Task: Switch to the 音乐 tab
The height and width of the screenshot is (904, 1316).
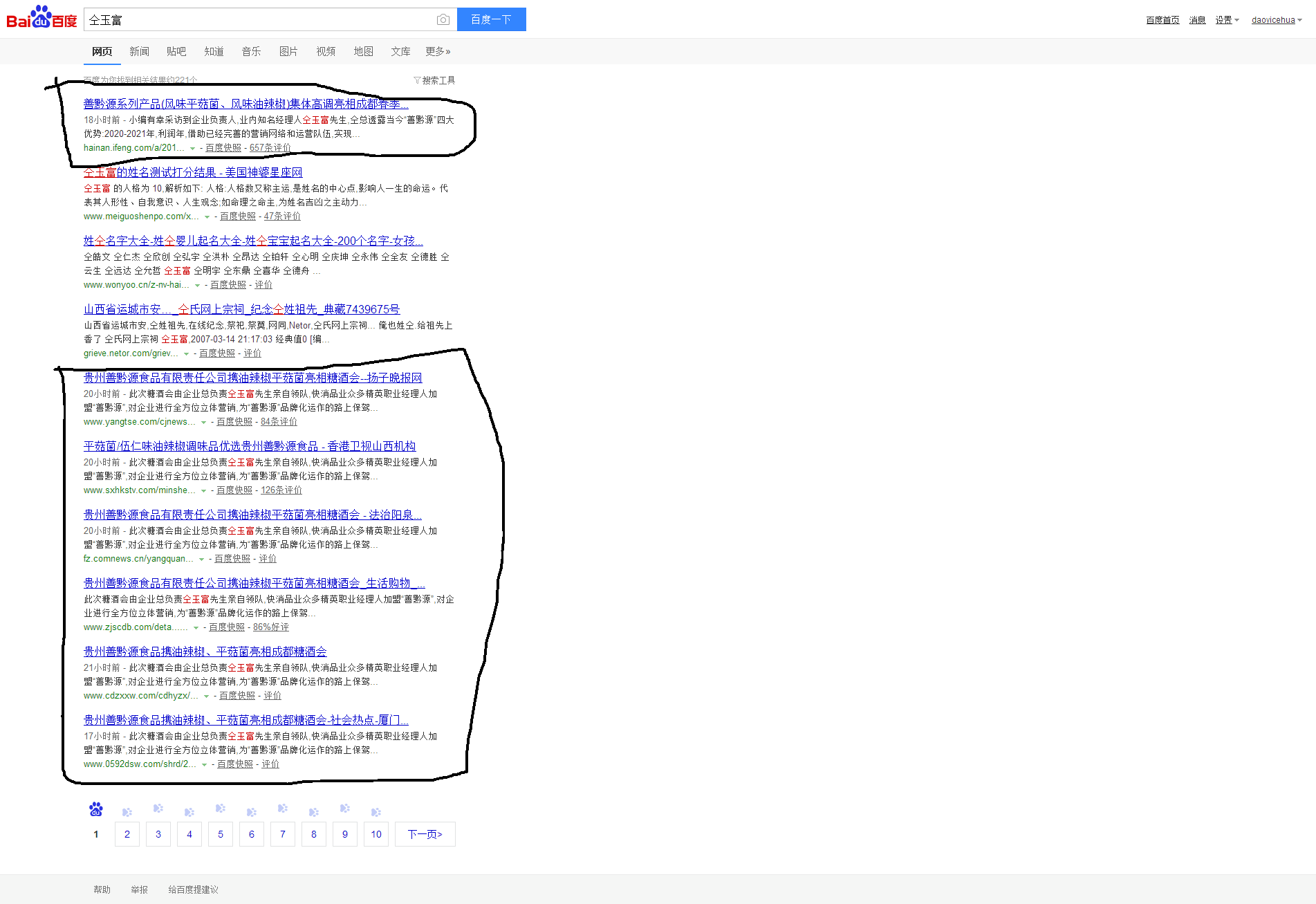Action: tap(251, 51)
